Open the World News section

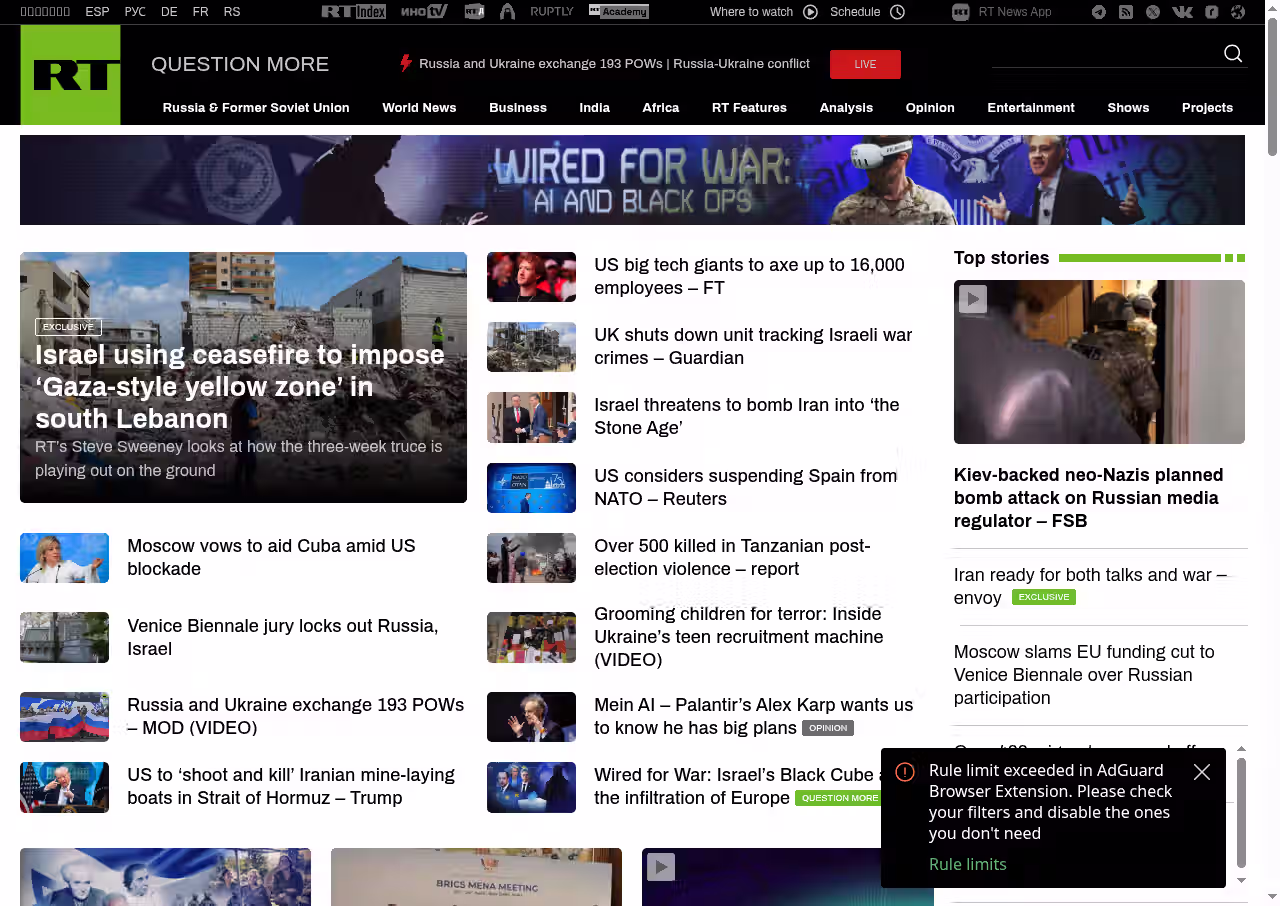pos(419,108)
